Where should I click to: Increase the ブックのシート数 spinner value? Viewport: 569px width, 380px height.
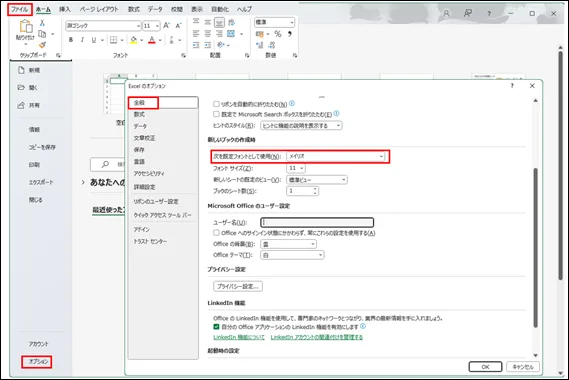pos(315,189)
